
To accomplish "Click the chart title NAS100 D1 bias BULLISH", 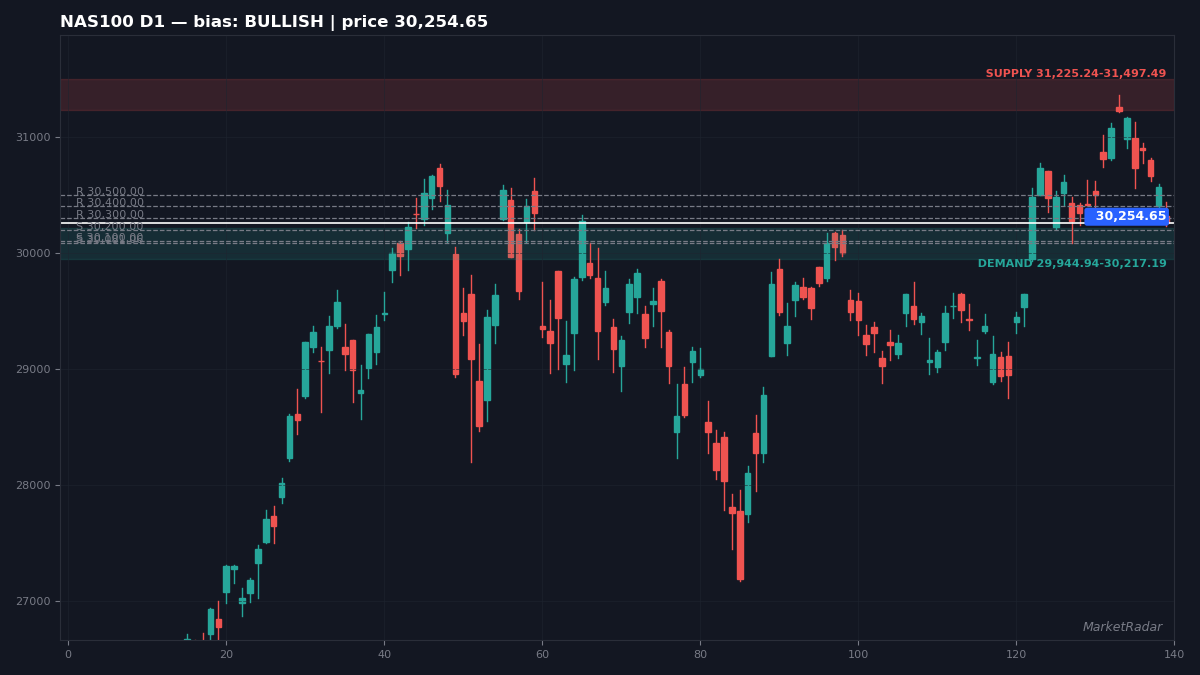I will coord(274,22).
